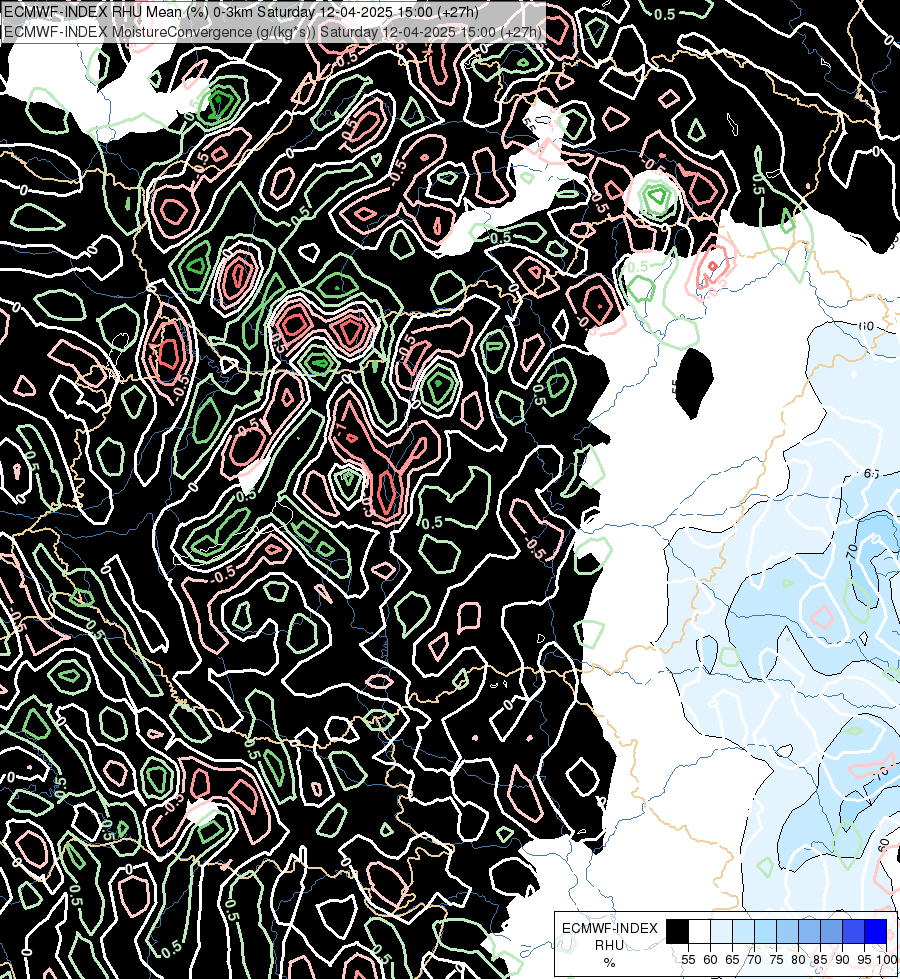The width and height of the screenshot is (900, 979).
Task: Select the 65–70 light blue legend swatch
Action: (x=743, y=931)
